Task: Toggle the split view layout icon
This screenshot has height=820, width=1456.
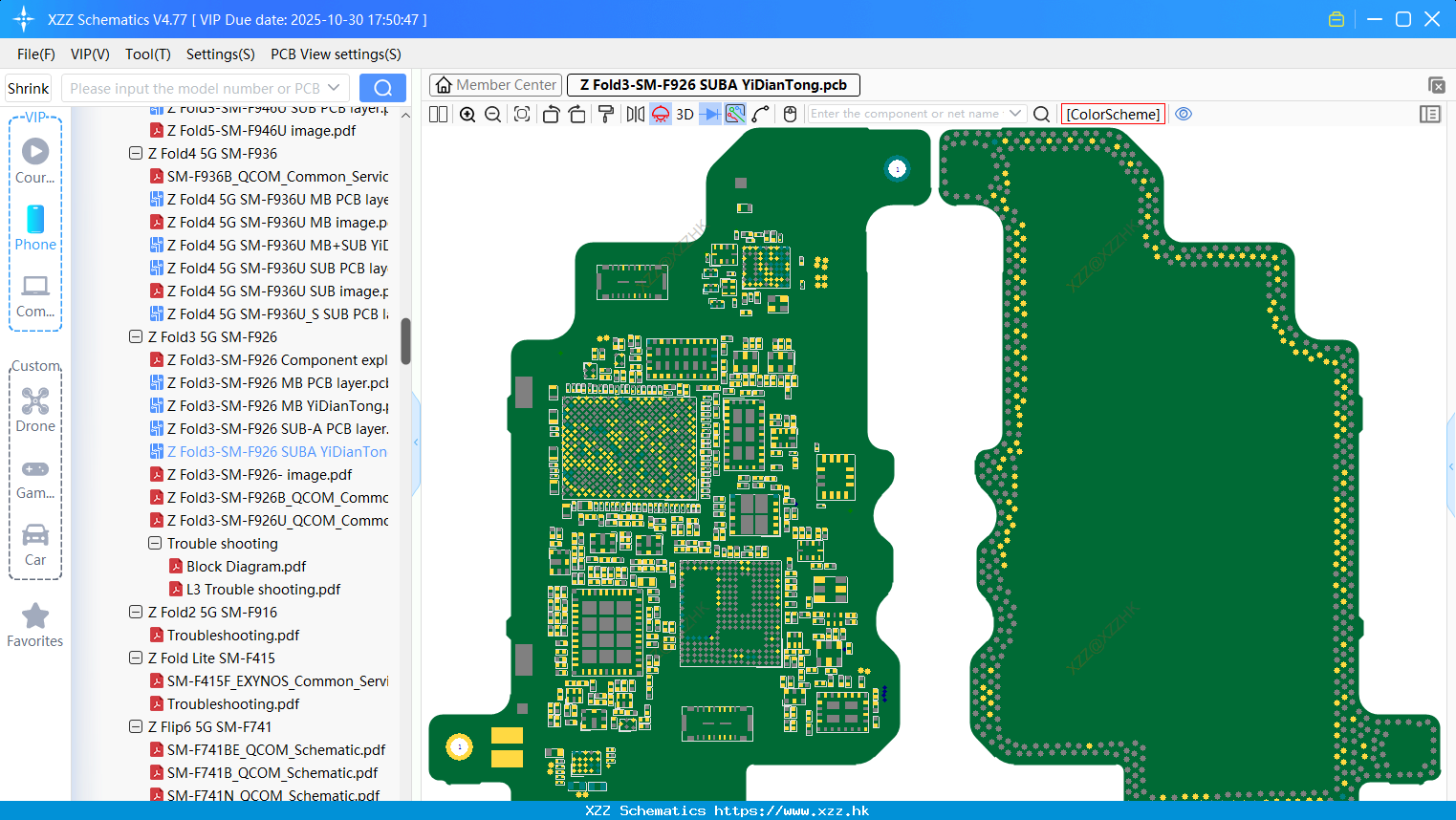Action: [438, 114]
